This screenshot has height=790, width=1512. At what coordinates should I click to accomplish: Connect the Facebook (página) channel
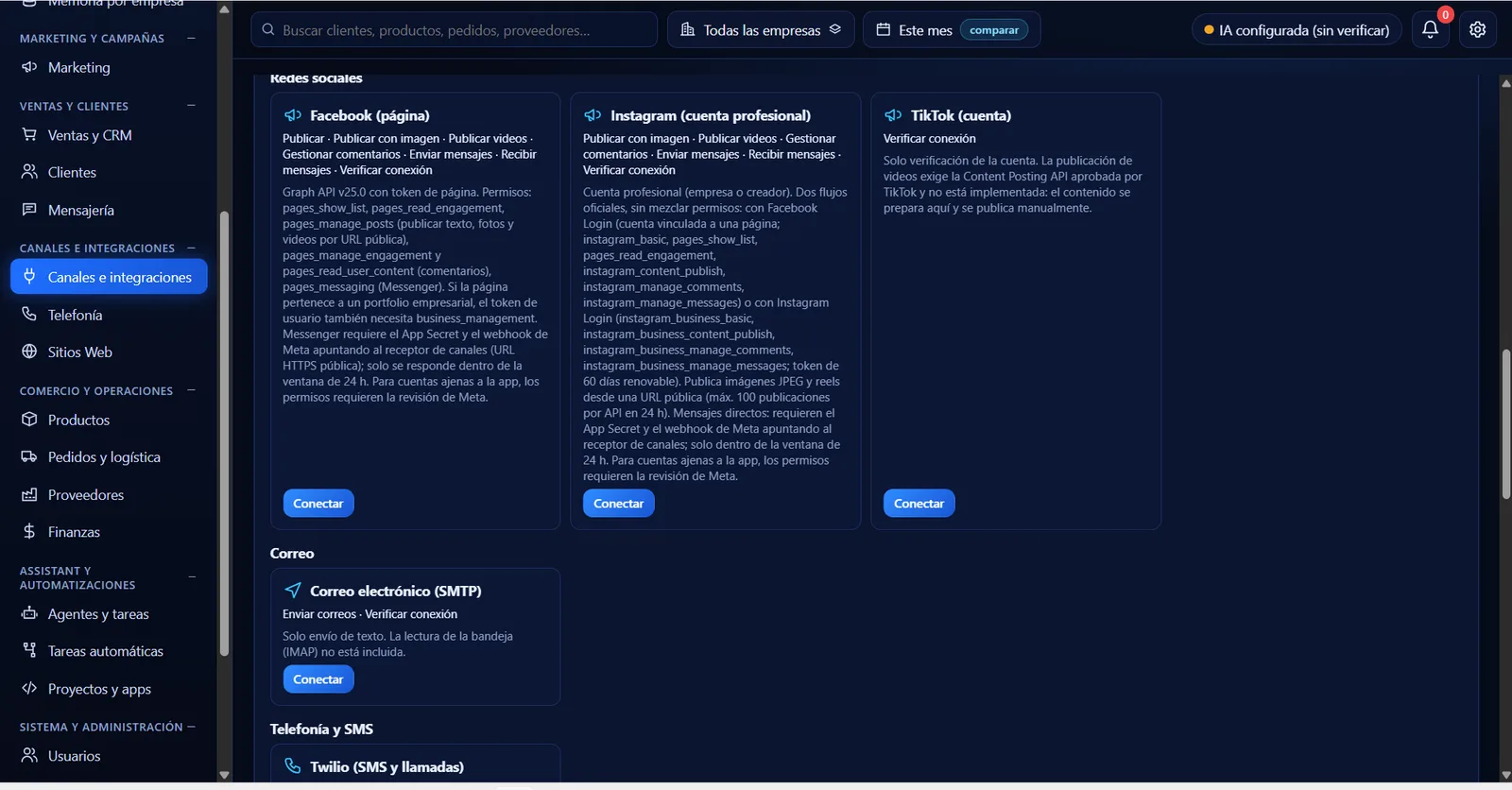(x=318, y=504)
